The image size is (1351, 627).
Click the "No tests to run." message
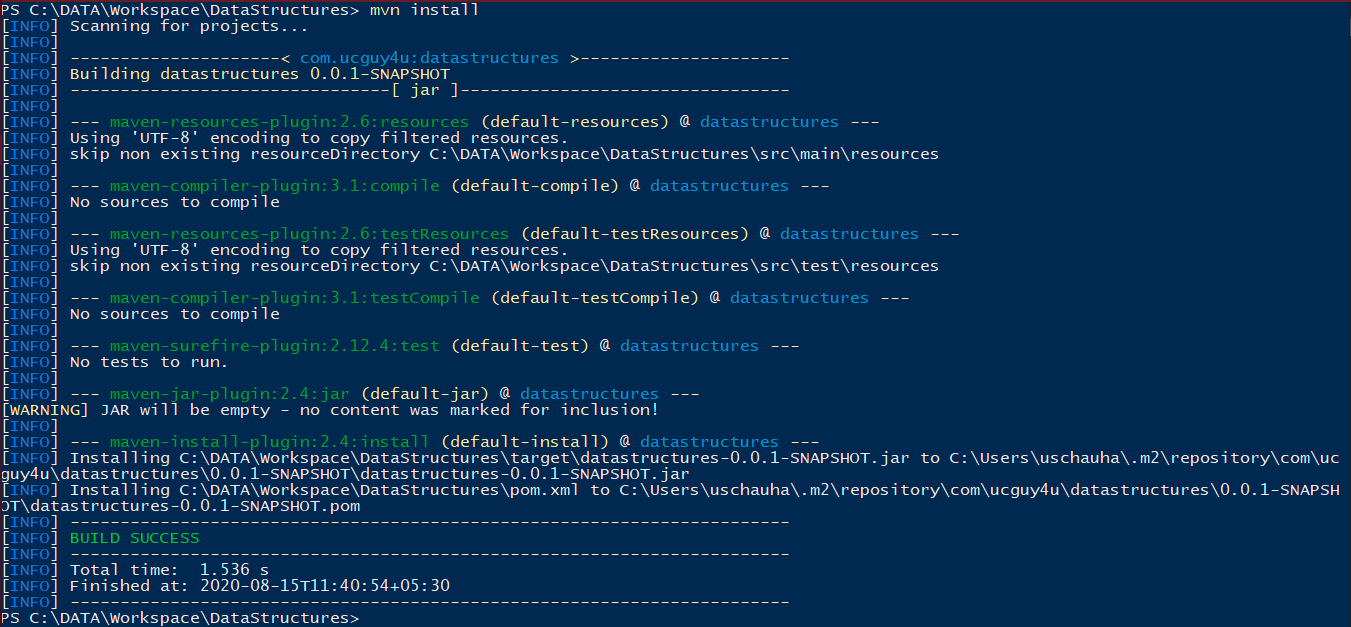[x=149, y=362]
